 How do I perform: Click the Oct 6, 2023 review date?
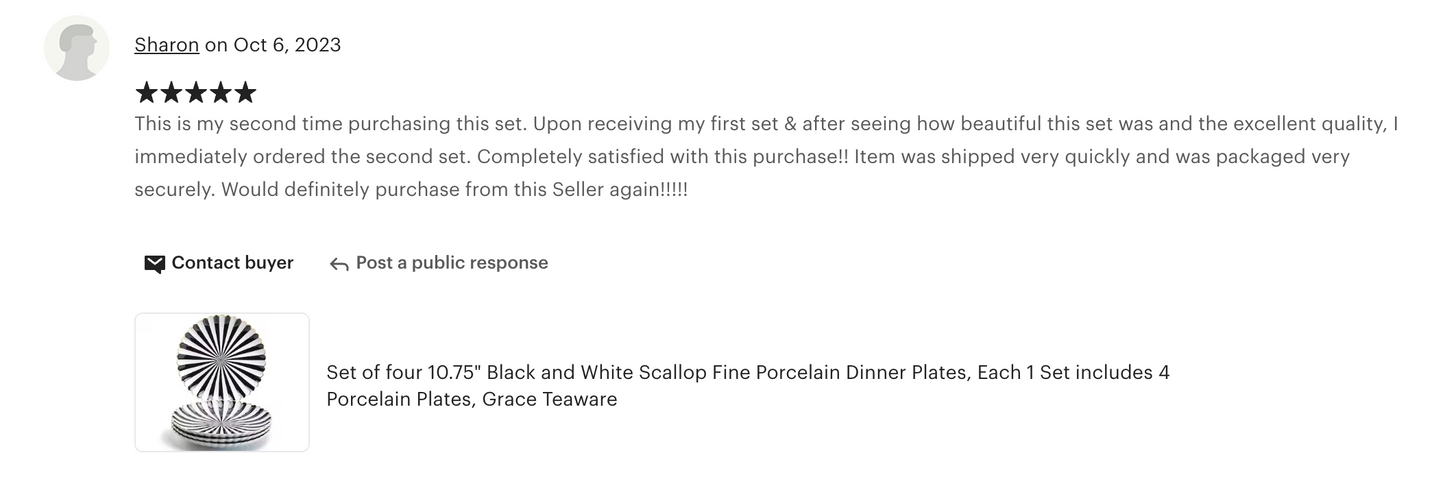[287, 45]
